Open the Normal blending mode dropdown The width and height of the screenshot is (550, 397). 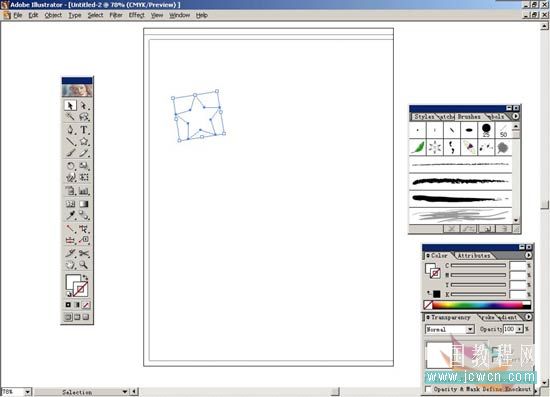(x=470, y=329)
